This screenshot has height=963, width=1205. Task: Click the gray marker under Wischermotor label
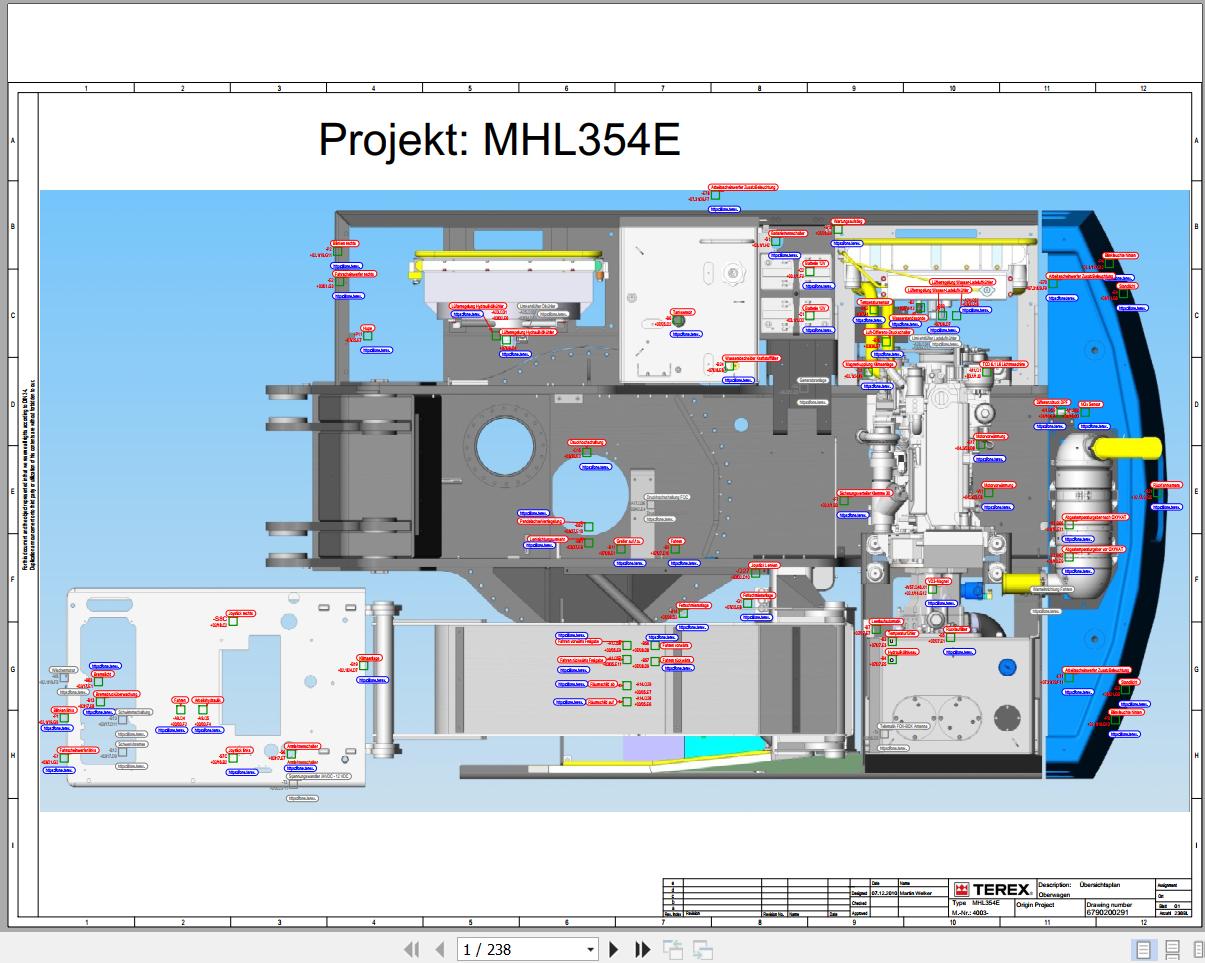coord(64,677)
